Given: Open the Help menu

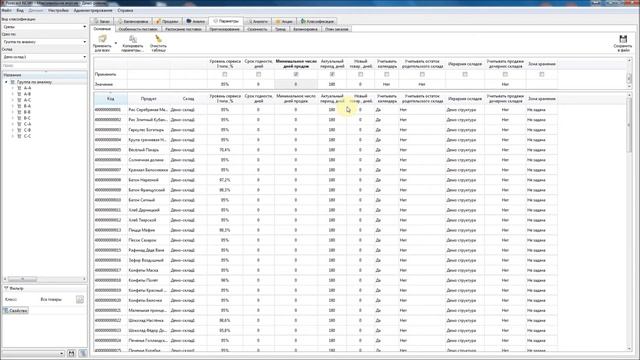Looking at the screenshot, I should (x=125, y=10).
